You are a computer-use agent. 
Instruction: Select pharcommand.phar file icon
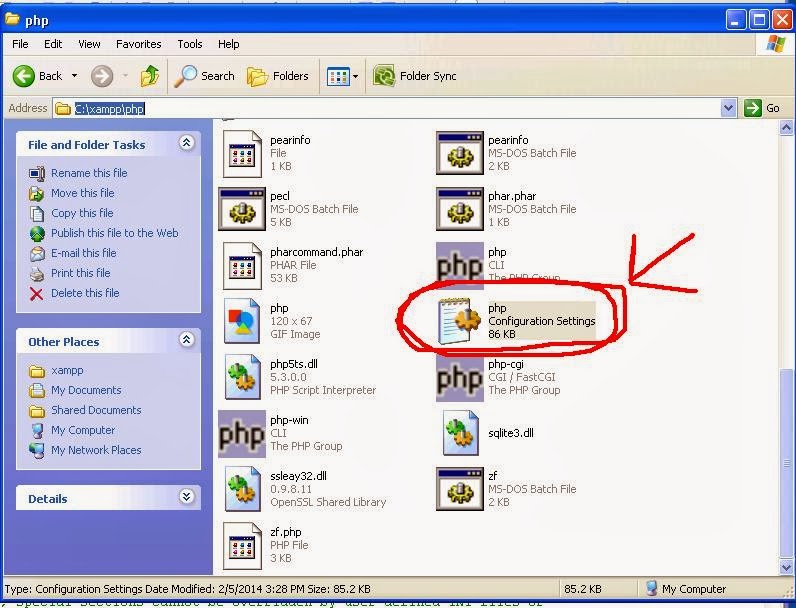click(x=242, y=265)
